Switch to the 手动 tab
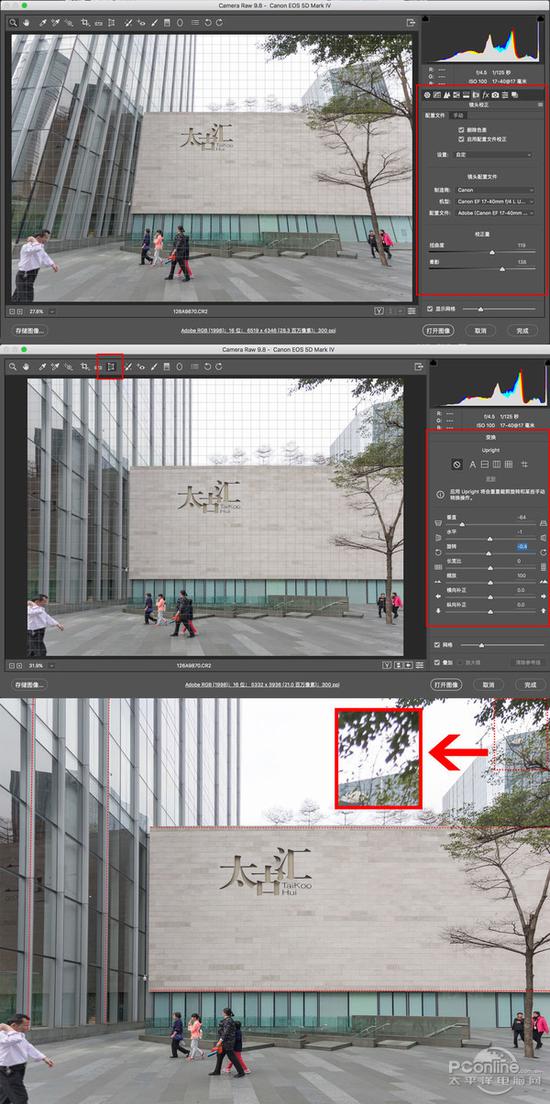This screenshot has width=550, height=1104. (x=458, y=115)
